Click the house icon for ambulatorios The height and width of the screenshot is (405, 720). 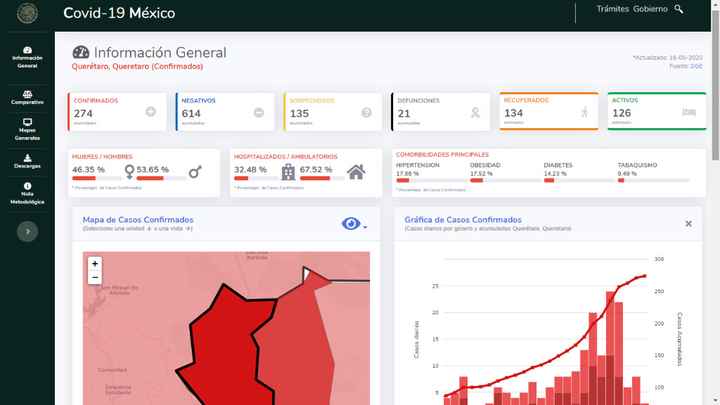pyautogui.click(x=356, y=171)
